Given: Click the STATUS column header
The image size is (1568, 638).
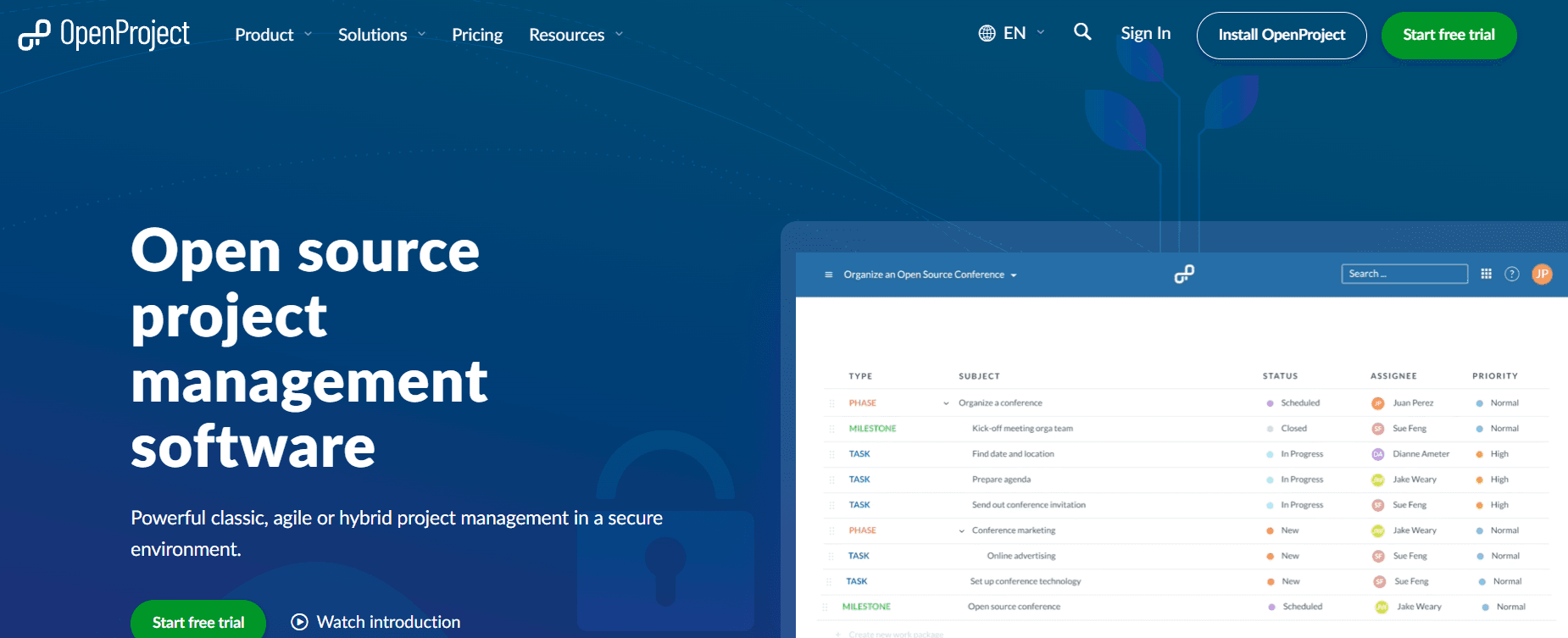Looking at the screenshot, I should (x=1280, y=376).
